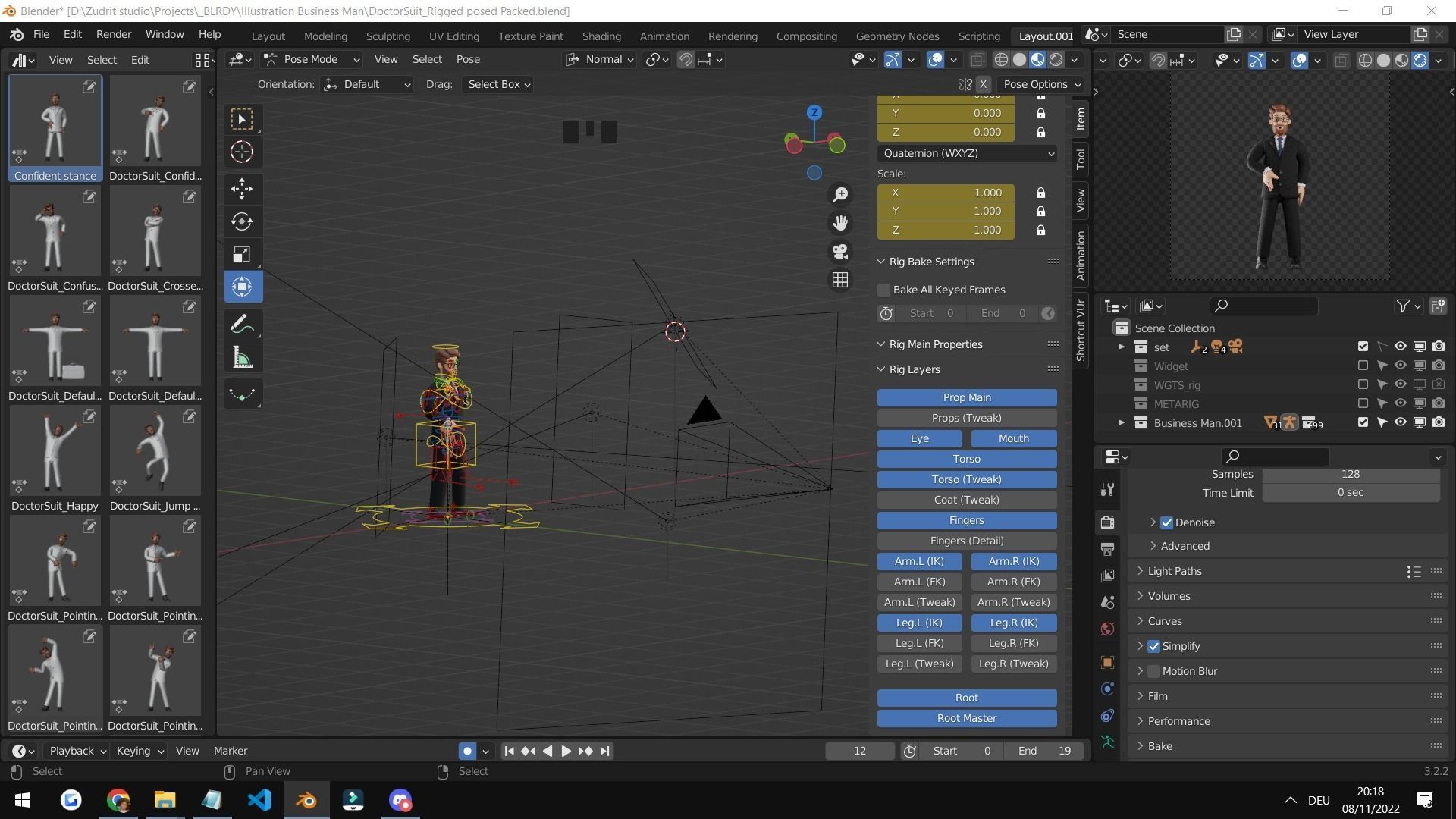Toggle the Coat (Tweak) rig layer

[967, 500]
